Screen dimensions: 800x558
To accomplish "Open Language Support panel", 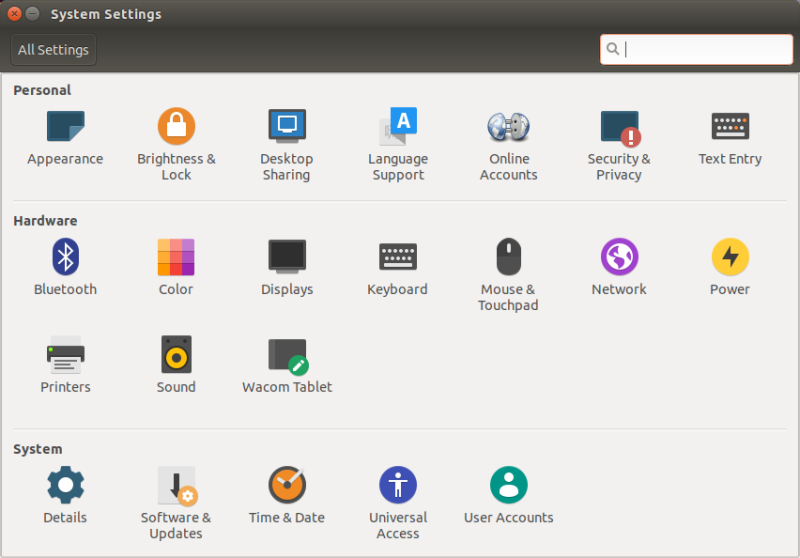I will coord(398,128).
